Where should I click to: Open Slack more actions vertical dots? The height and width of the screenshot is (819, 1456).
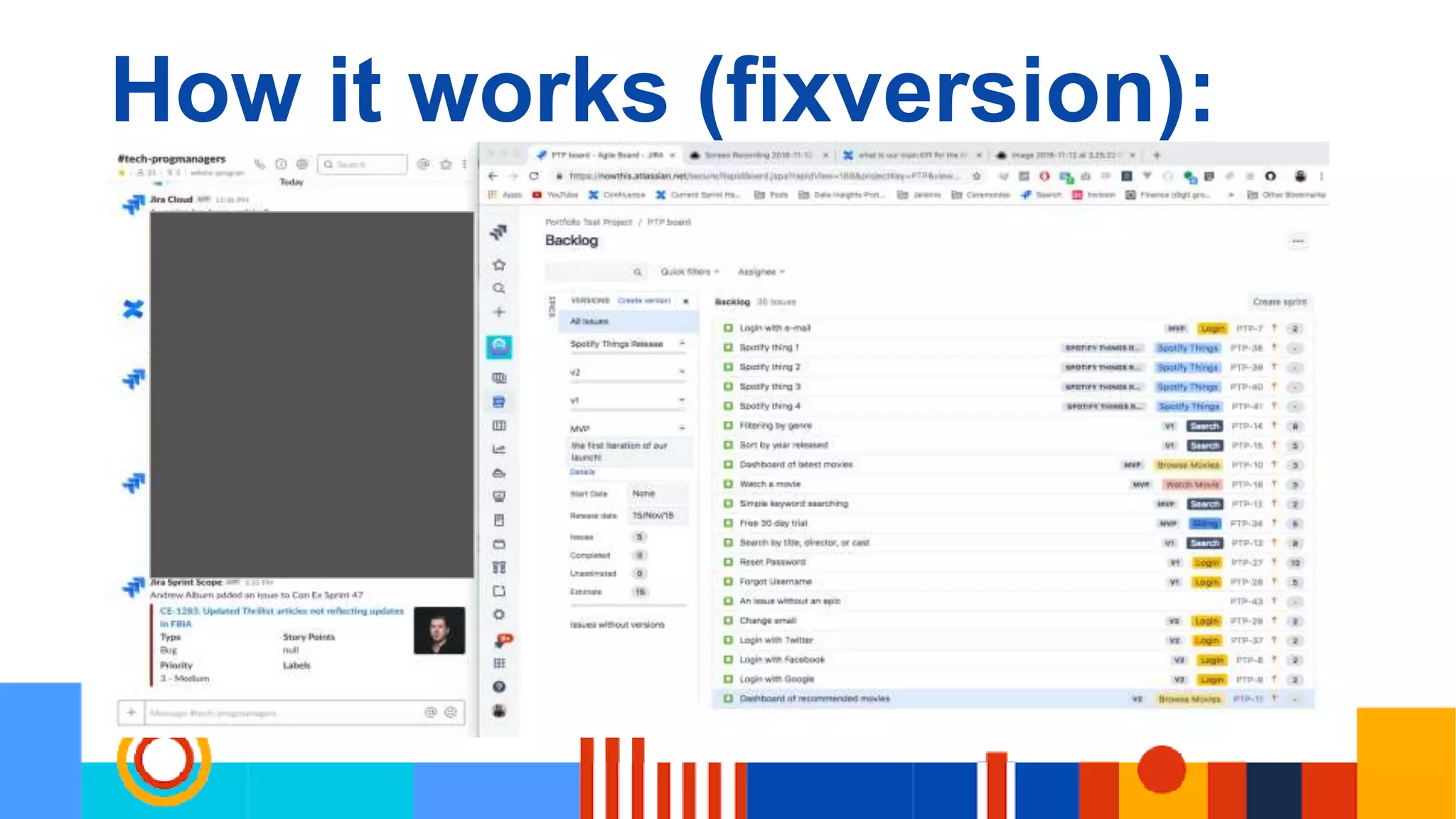coord(465,164)
